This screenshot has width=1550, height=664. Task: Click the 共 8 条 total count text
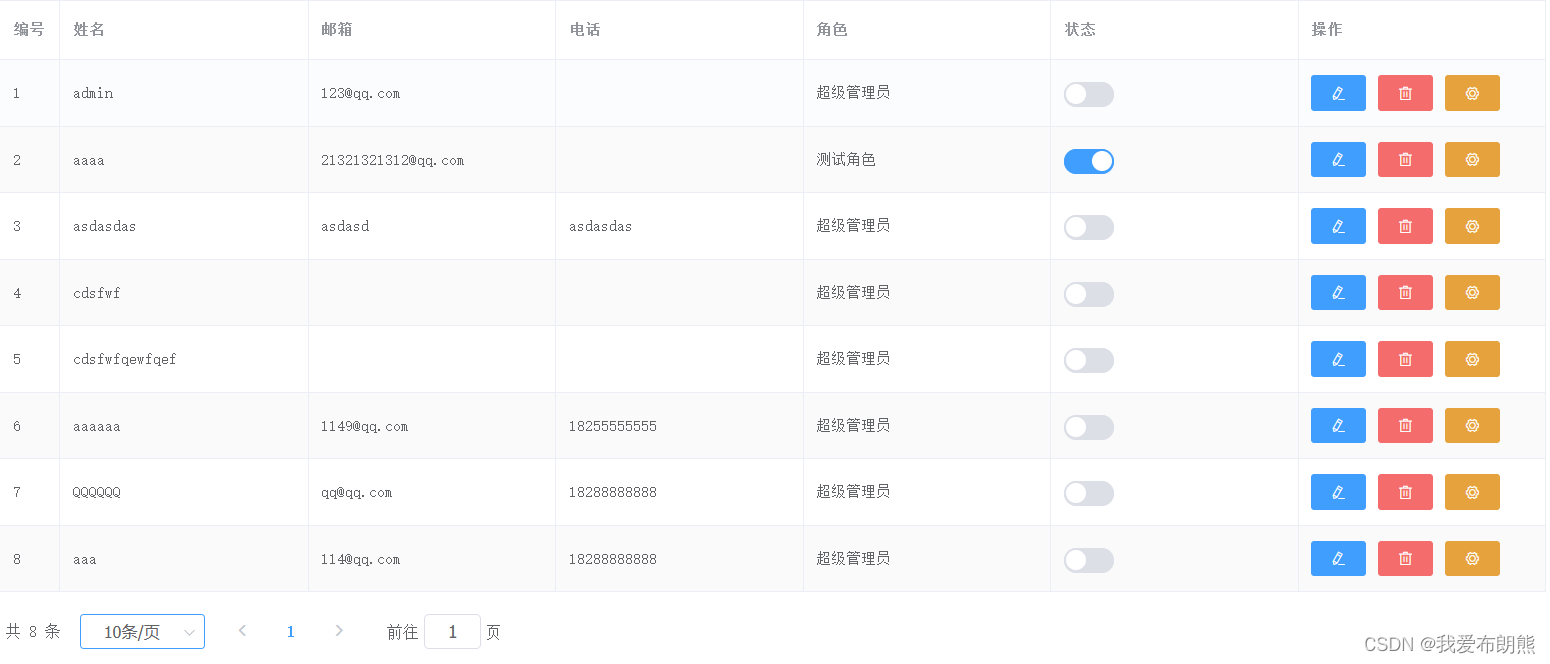click(33, 632)
